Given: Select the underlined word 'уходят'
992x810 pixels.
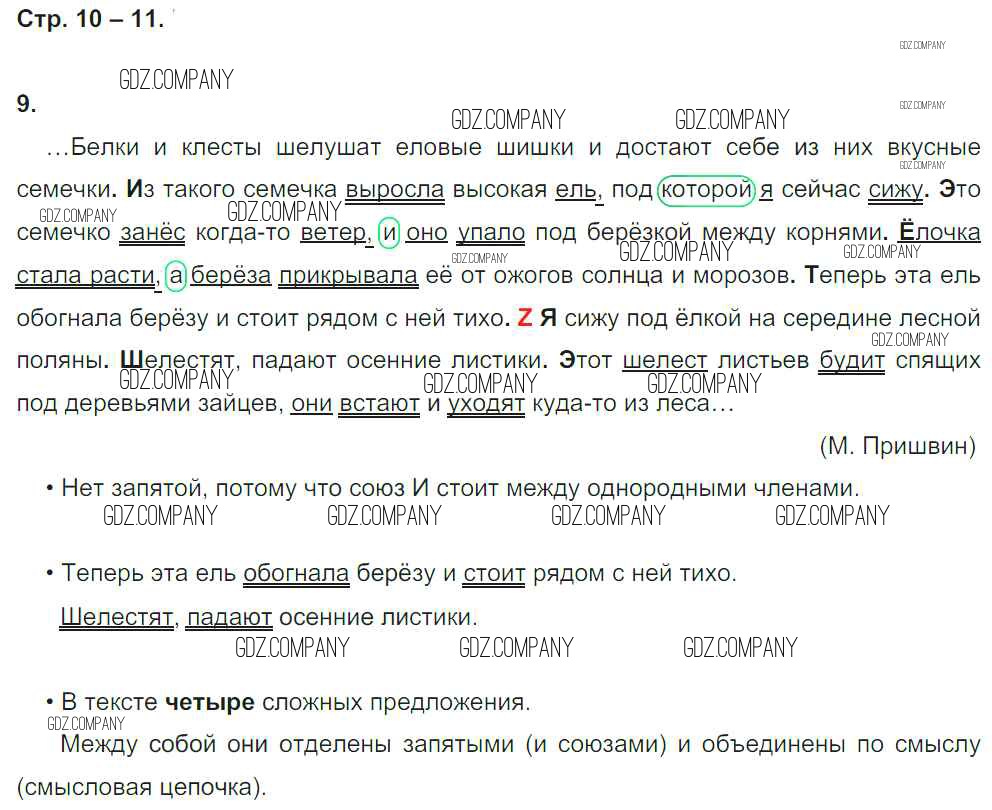Looking at the screenshot, I should click(x=485, y=404).
